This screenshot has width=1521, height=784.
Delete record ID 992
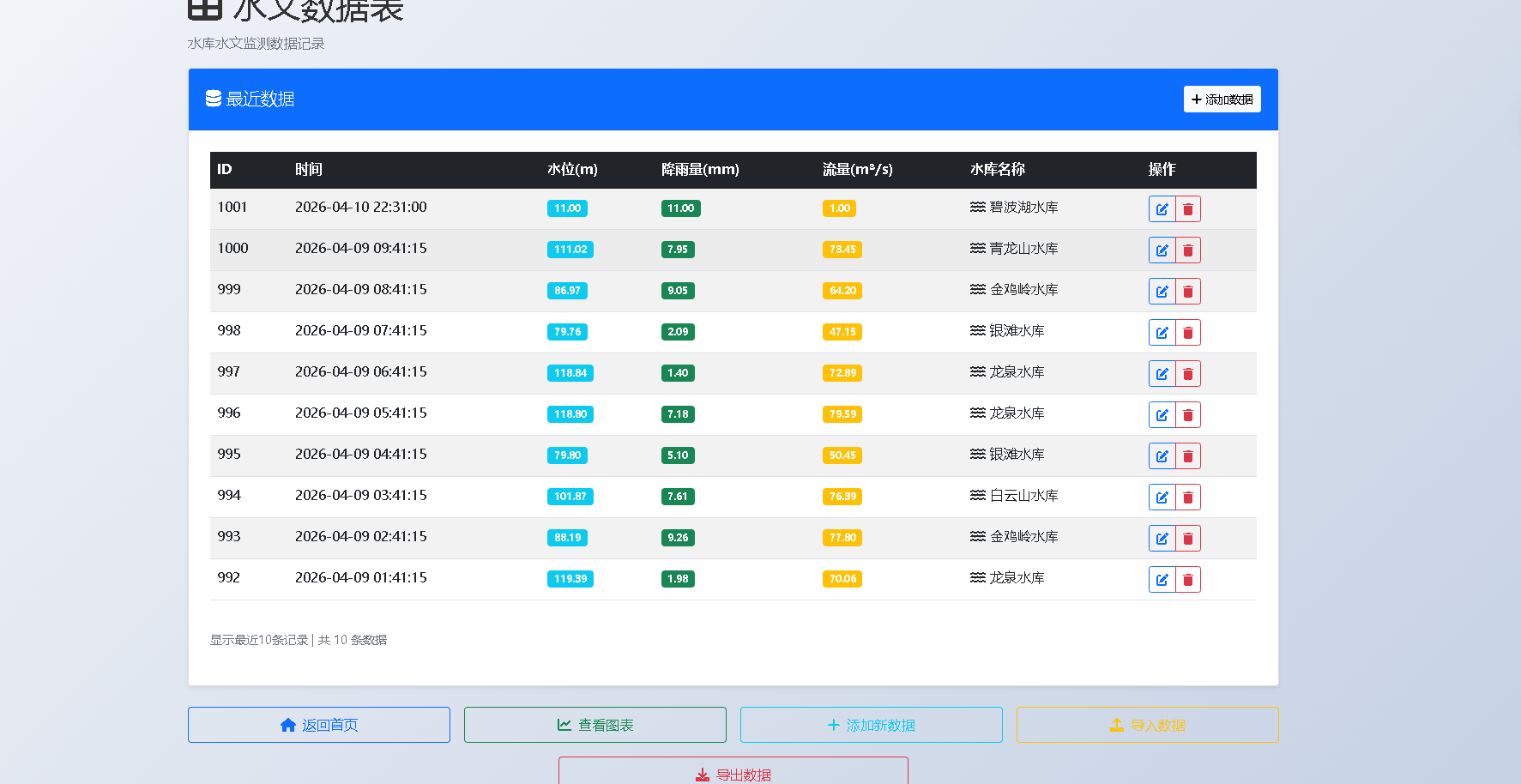[1188, 580]
